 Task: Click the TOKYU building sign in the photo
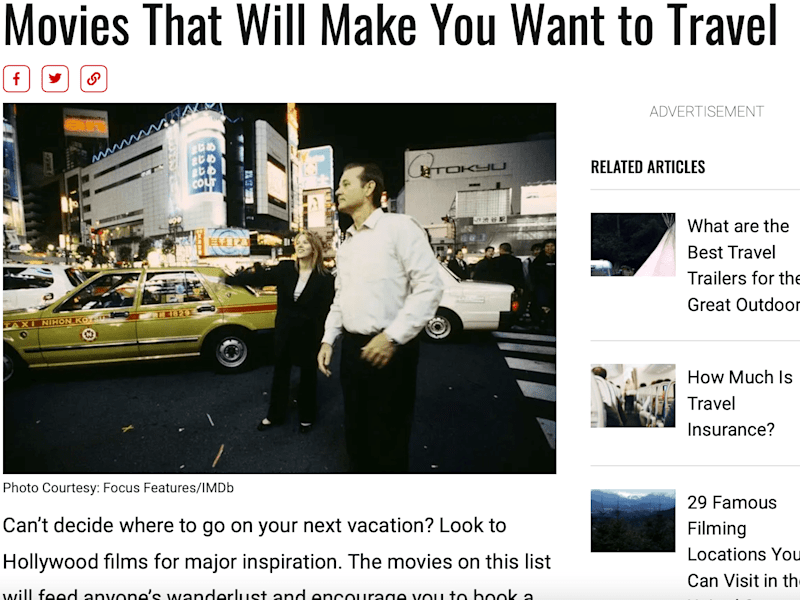[458, 168]
